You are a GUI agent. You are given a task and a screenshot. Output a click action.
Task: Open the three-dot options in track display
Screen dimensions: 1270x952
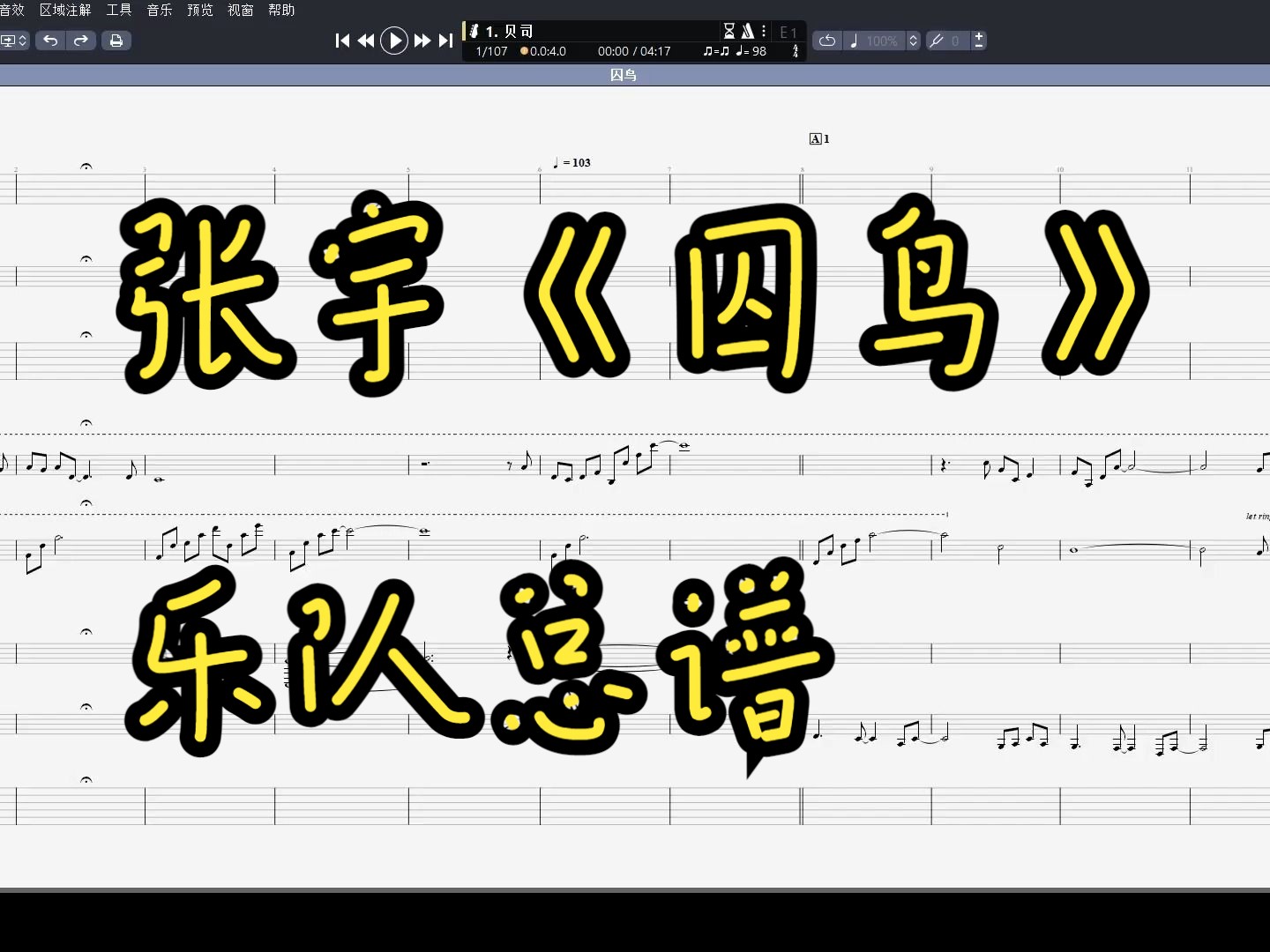pyautogui.click(x=764, y=31)
